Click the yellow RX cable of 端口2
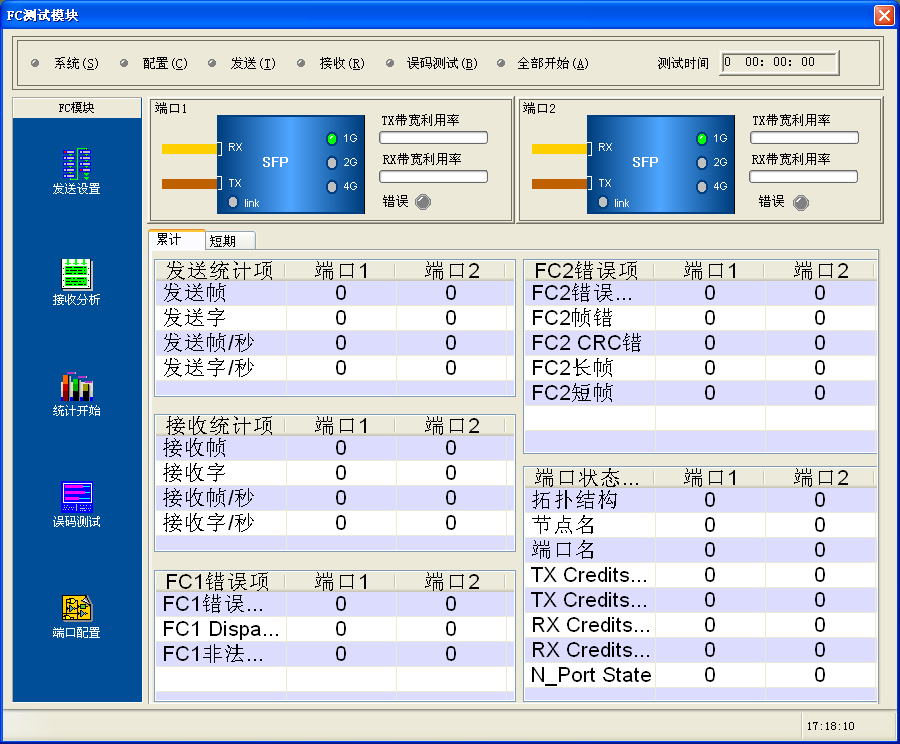This screenshot has height=744, width=900. click(x=560, y=149)
